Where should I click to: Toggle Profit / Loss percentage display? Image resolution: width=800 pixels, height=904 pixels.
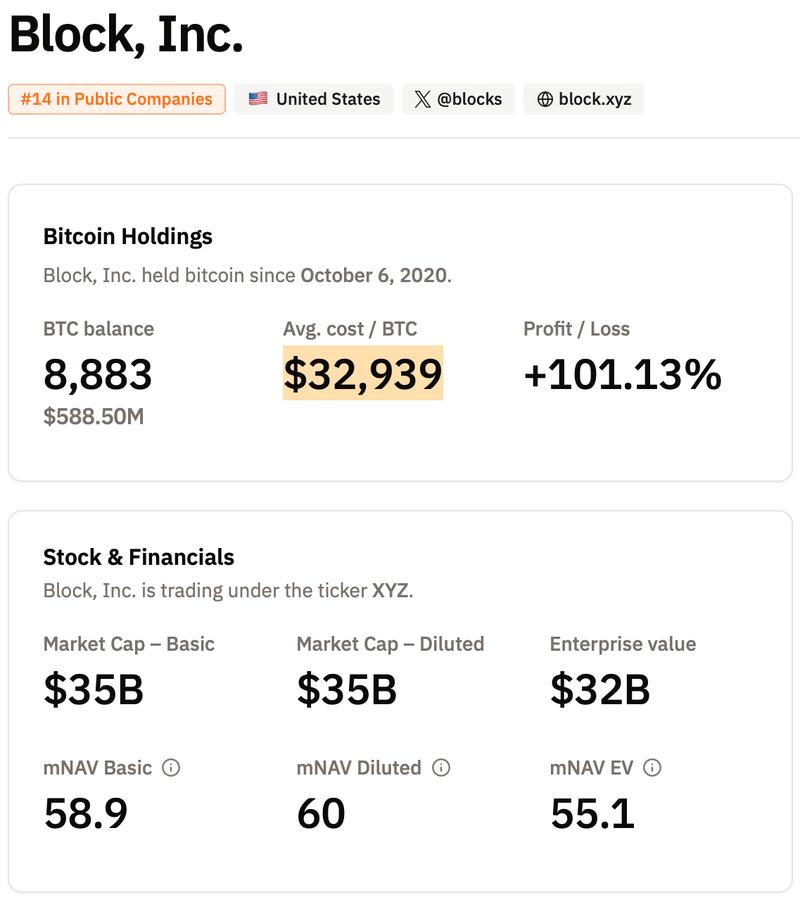click(623, 375)
